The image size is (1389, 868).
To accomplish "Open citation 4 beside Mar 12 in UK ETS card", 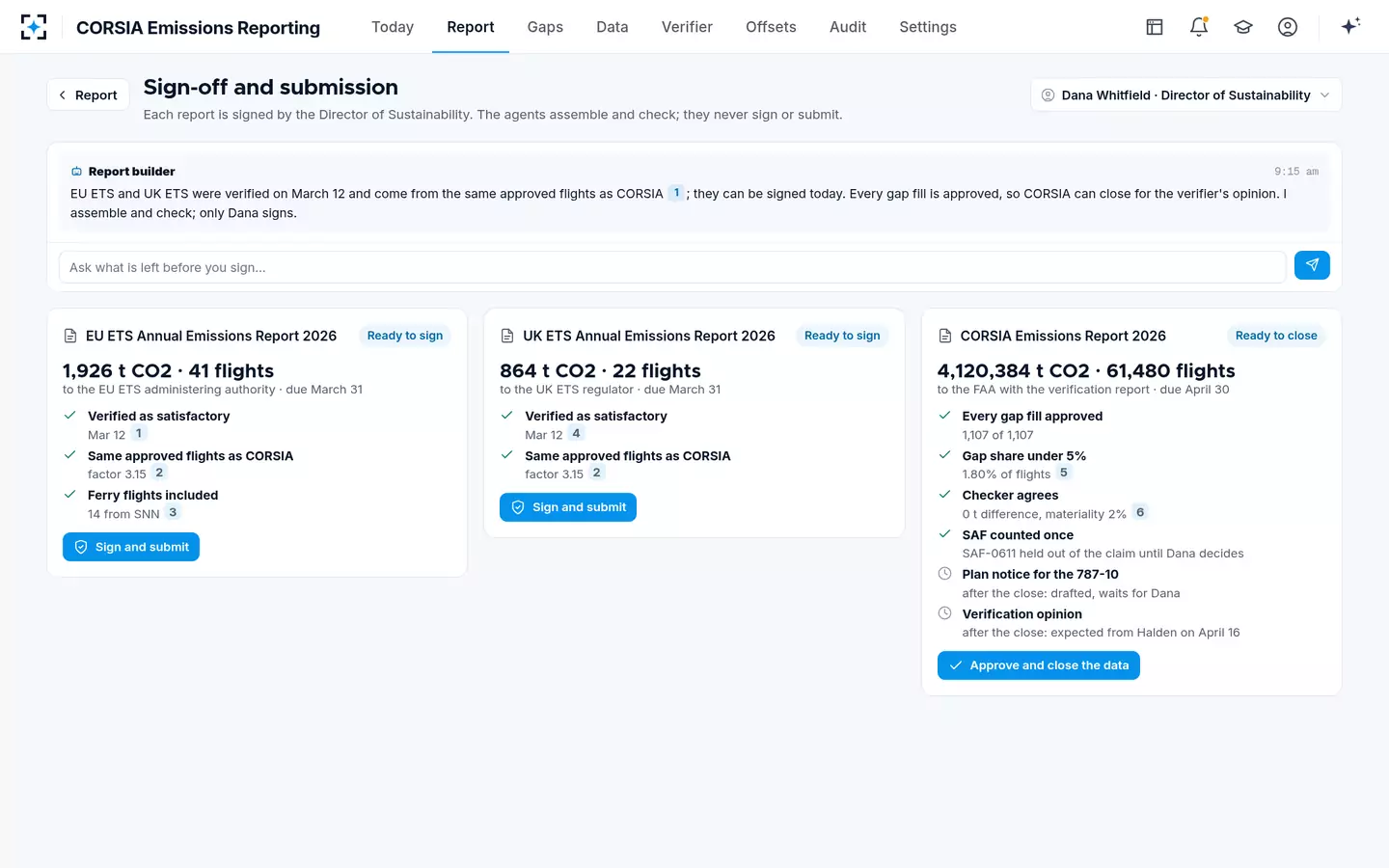I will pyautogui.click(x=577, y=434).
